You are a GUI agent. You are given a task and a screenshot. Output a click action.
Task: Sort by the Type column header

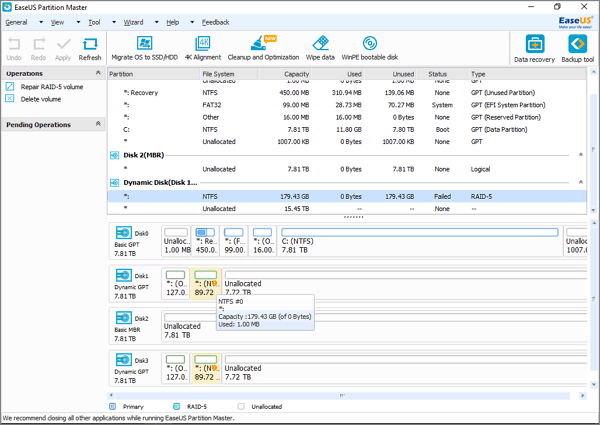click(x=528, y=74)
